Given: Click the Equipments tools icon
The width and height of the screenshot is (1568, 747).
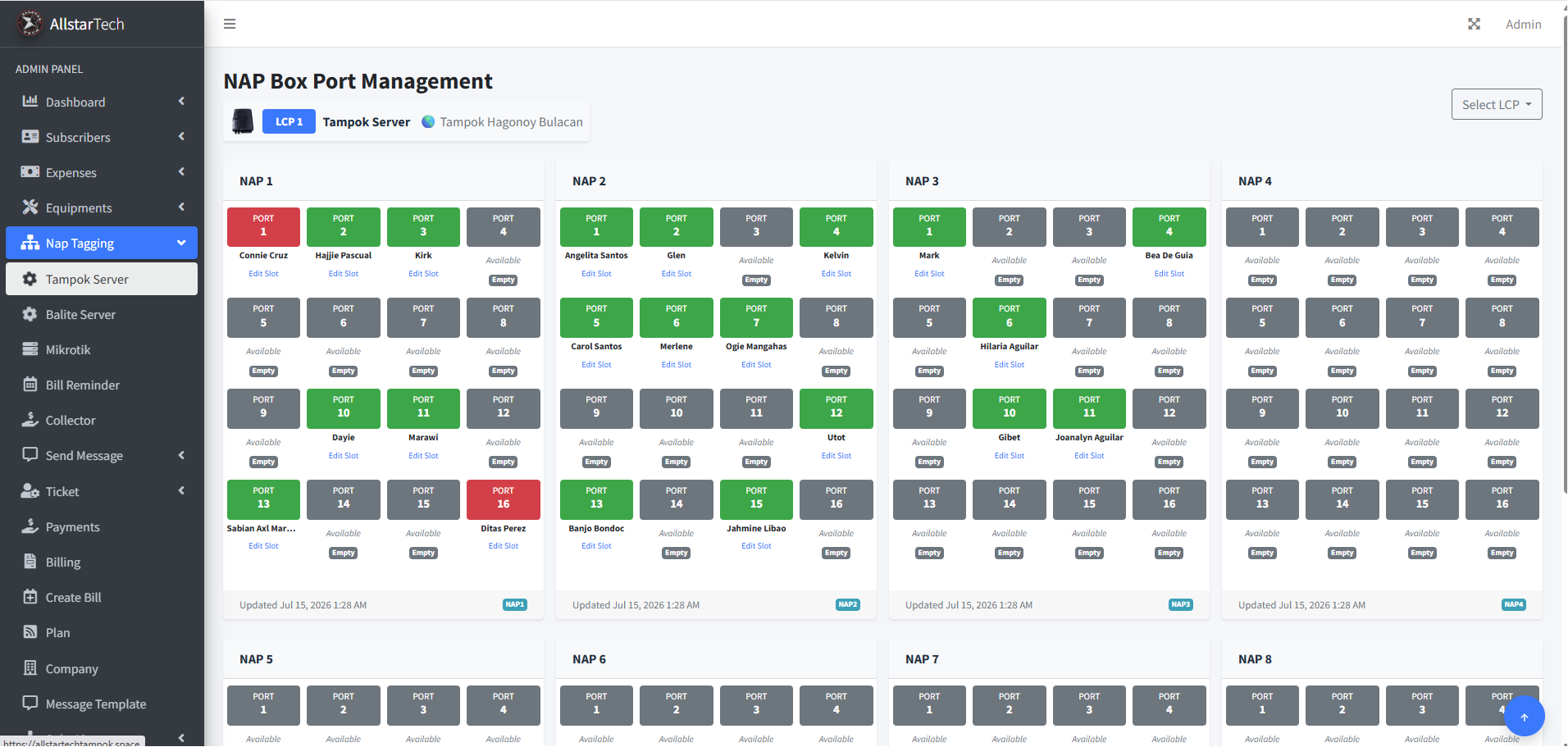Looking at the screenshot, I should coord(30,207).
